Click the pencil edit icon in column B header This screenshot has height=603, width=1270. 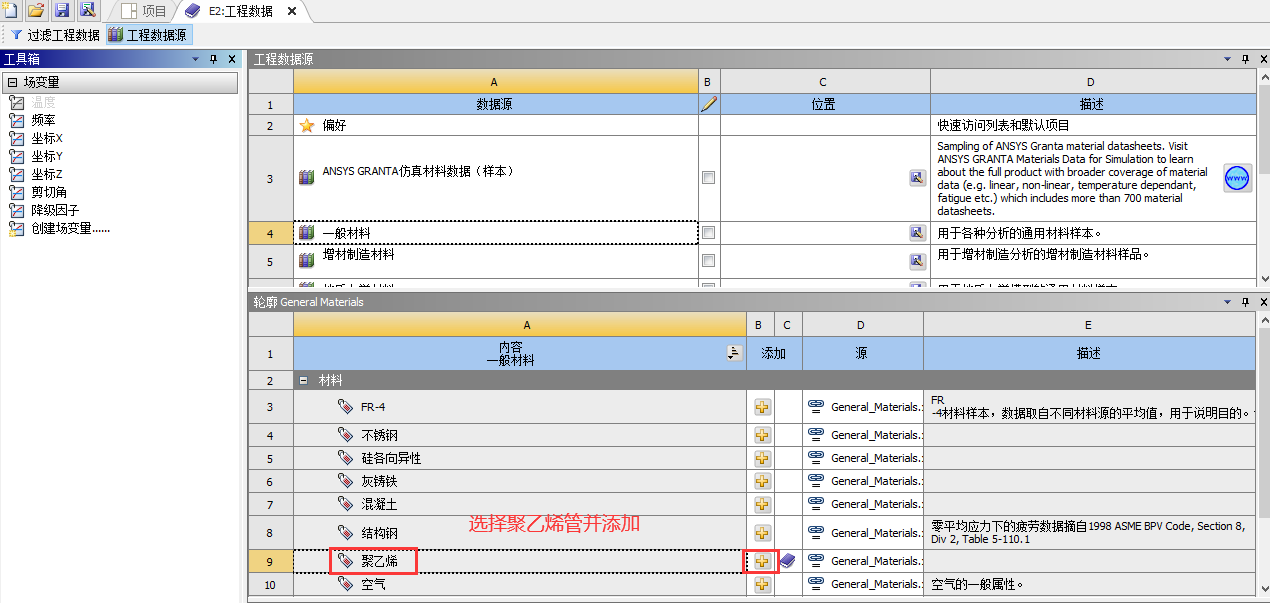tap(707, 103)
